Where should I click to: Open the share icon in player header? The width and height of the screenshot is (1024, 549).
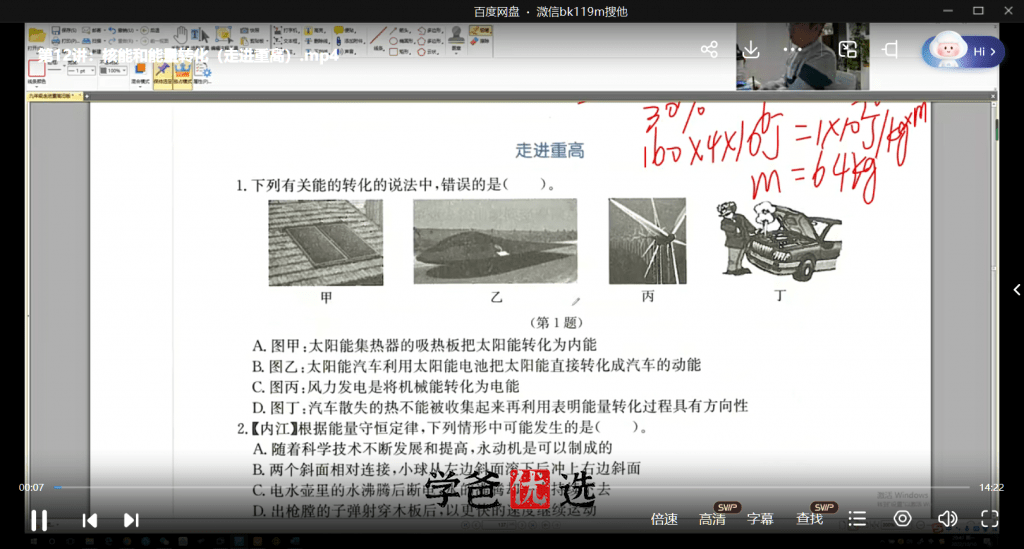coord(709,50)
